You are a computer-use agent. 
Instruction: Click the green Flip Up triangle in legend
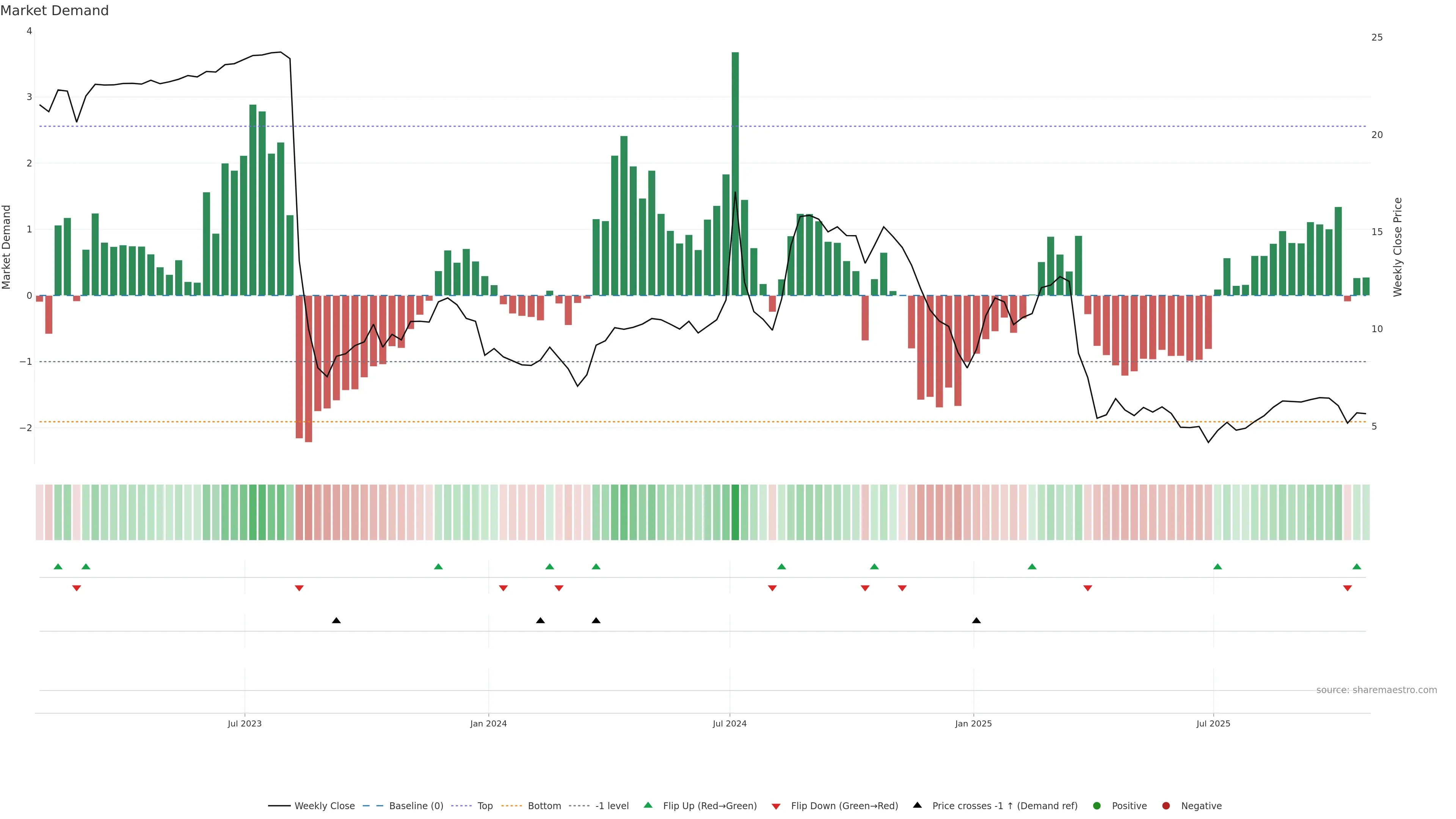pyautogui.click(x=648, y=805)
